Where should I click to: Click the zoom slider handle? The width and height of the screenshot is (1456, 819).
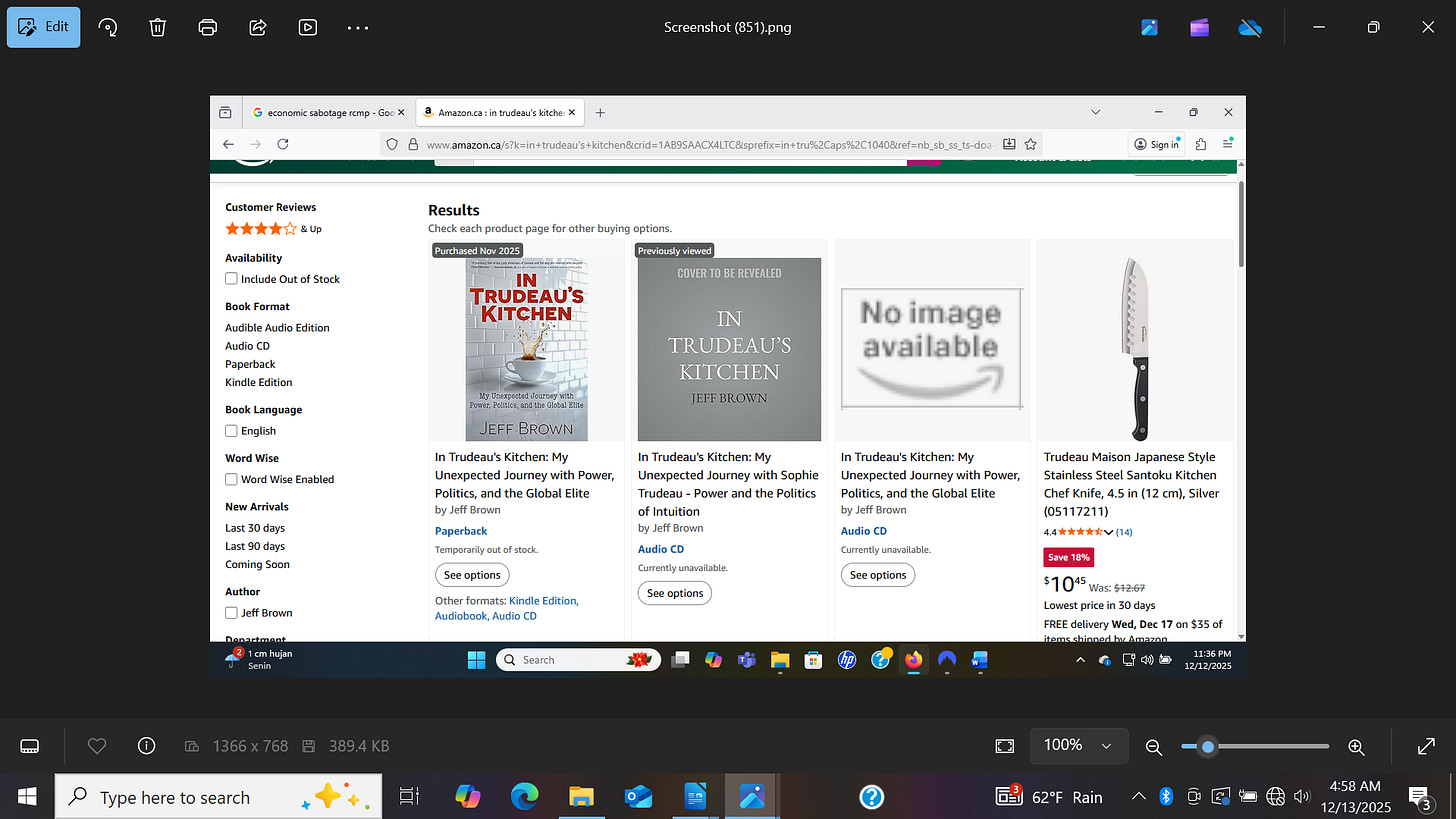[x=1208, y=746]
